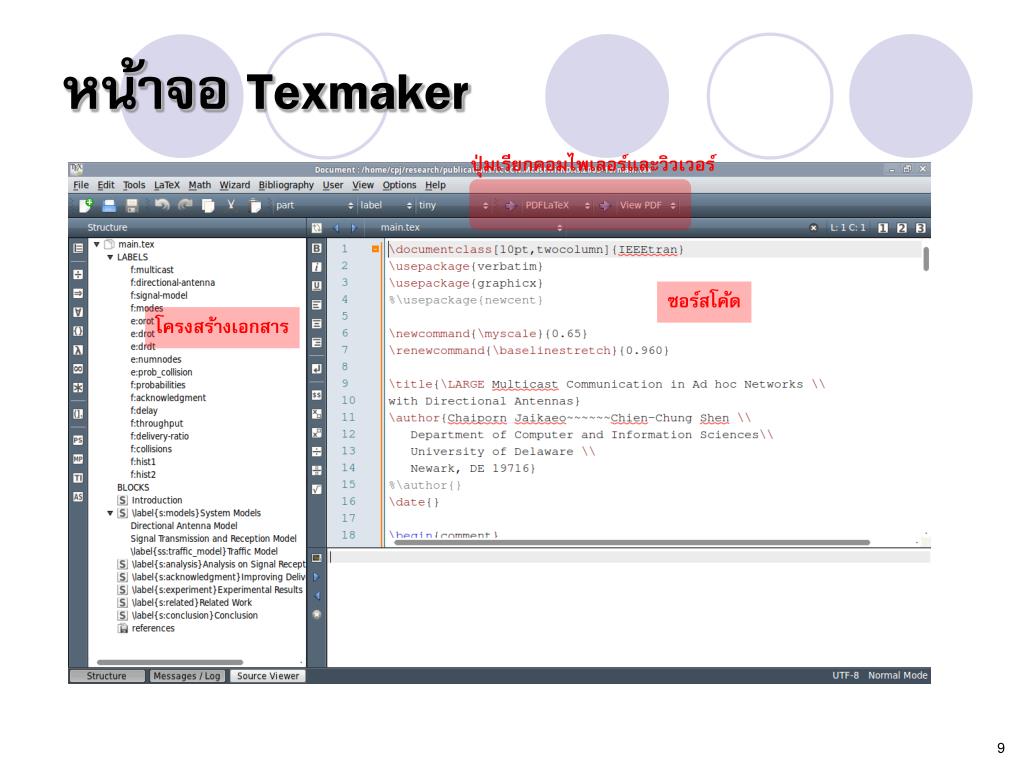The width and height of the screenshot is (1024, 768).
Task: Apply bold with the B editor icon
Action: click(x=317, y=248)
